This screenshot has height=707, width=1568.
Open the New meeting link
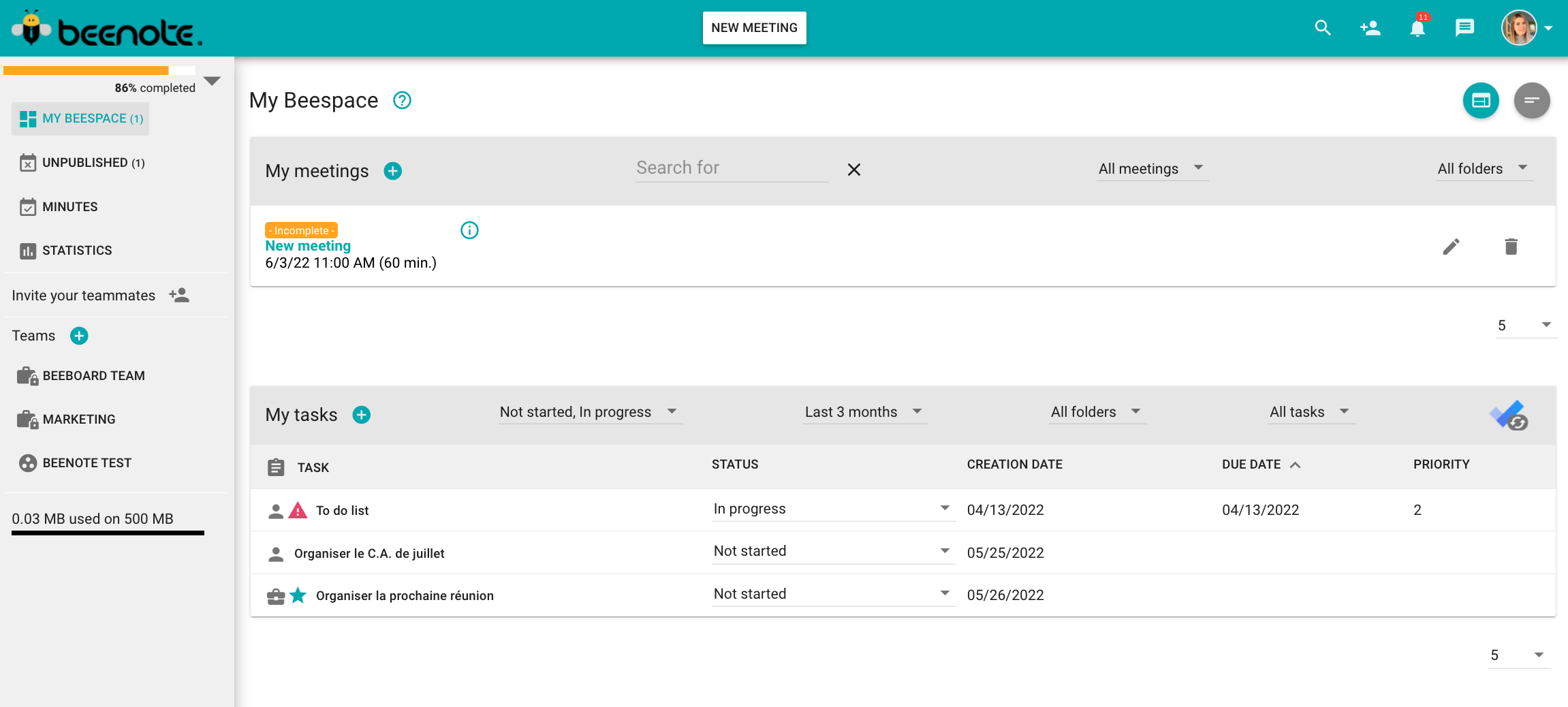(307, 245)
